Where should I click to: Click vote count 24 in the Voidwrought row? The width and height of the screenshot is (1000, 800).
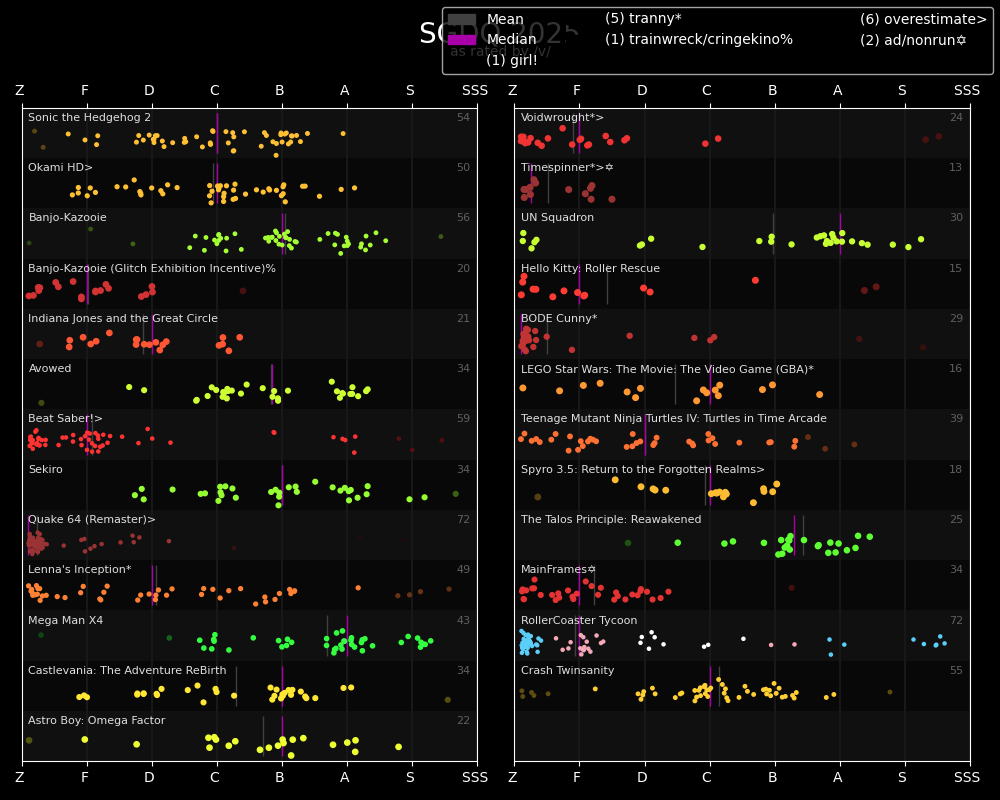click(x=956, y=117)
